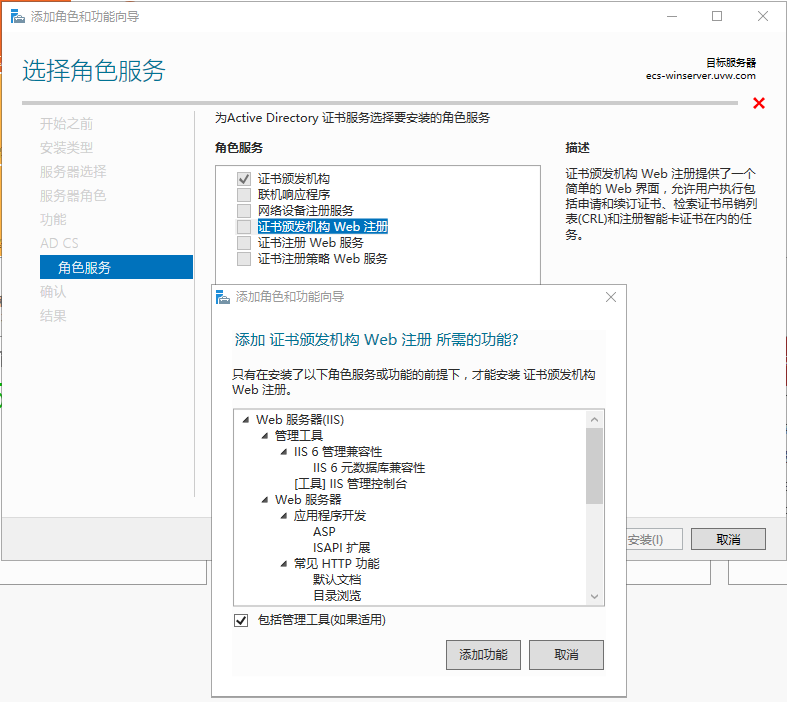Go to AD CS wizard step
This screenshot has width=787, height=702.
(x=59, y=243)
